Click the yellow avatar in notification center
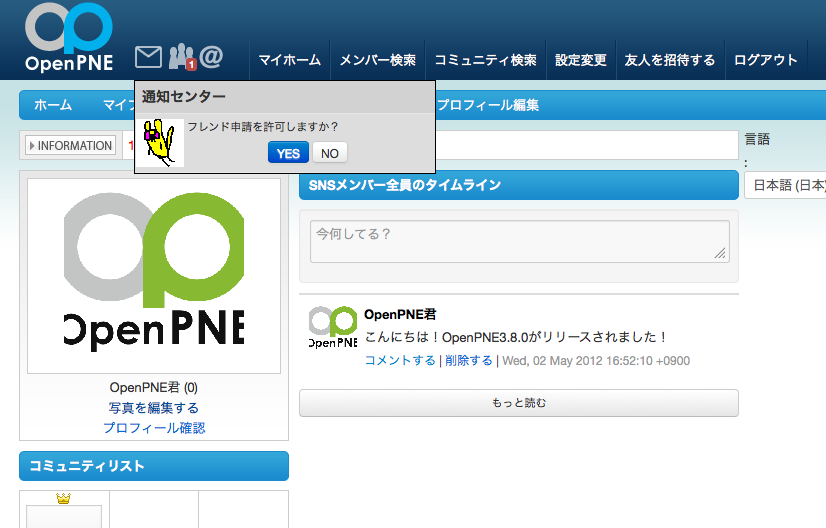 coord(159,143)
